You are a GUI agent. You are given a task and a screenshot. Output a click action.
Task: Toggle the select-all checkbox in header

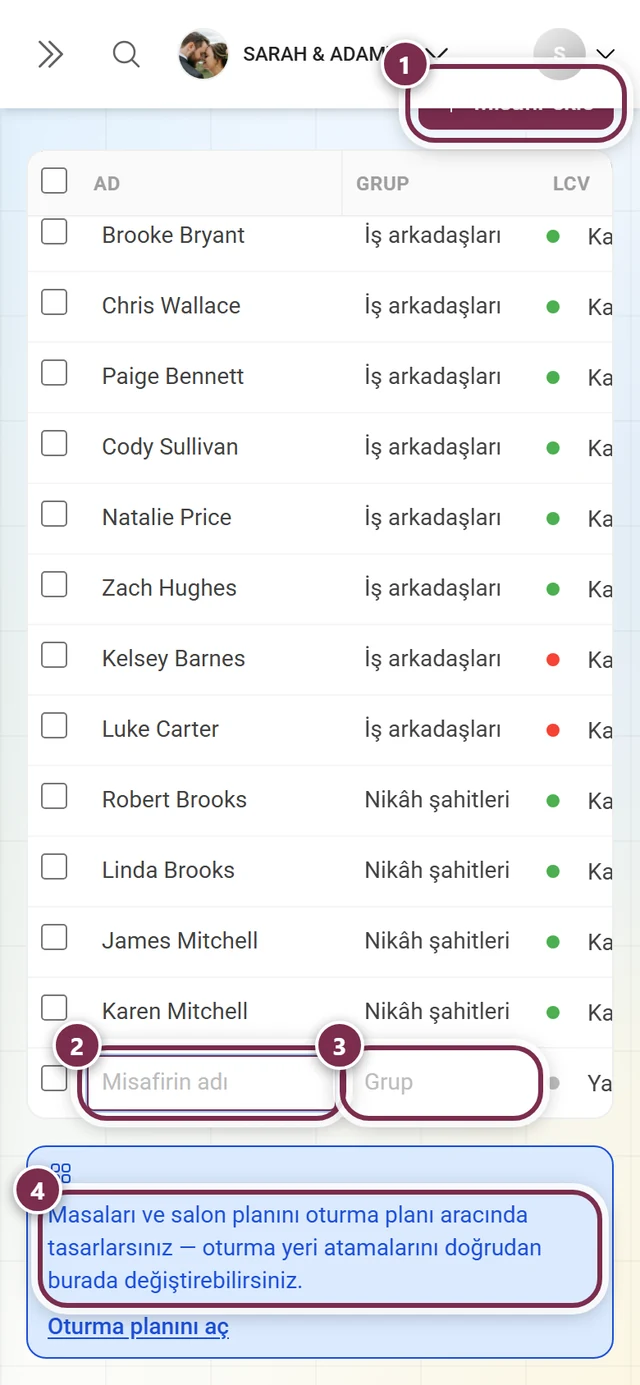(54, 181)
